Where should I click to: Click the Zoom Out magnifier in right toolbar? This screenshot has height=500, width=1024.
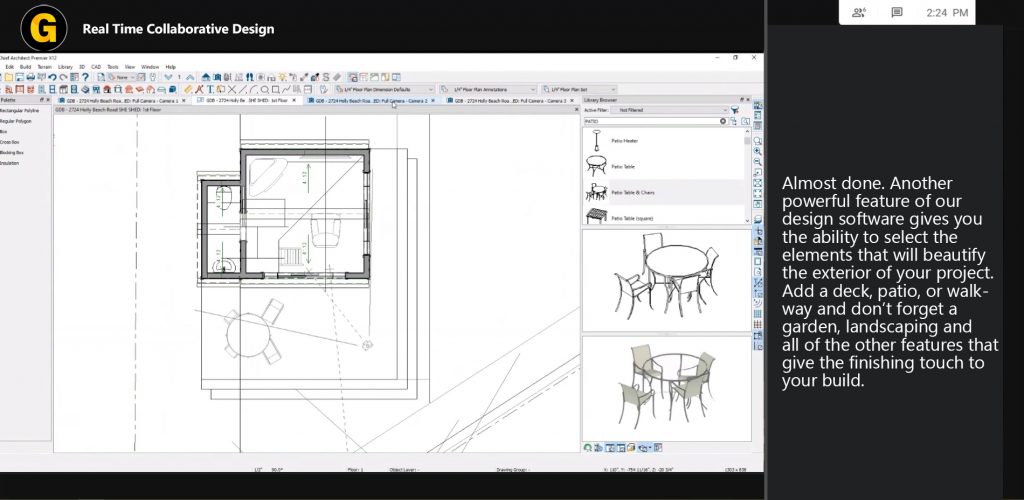pos(758,161)
